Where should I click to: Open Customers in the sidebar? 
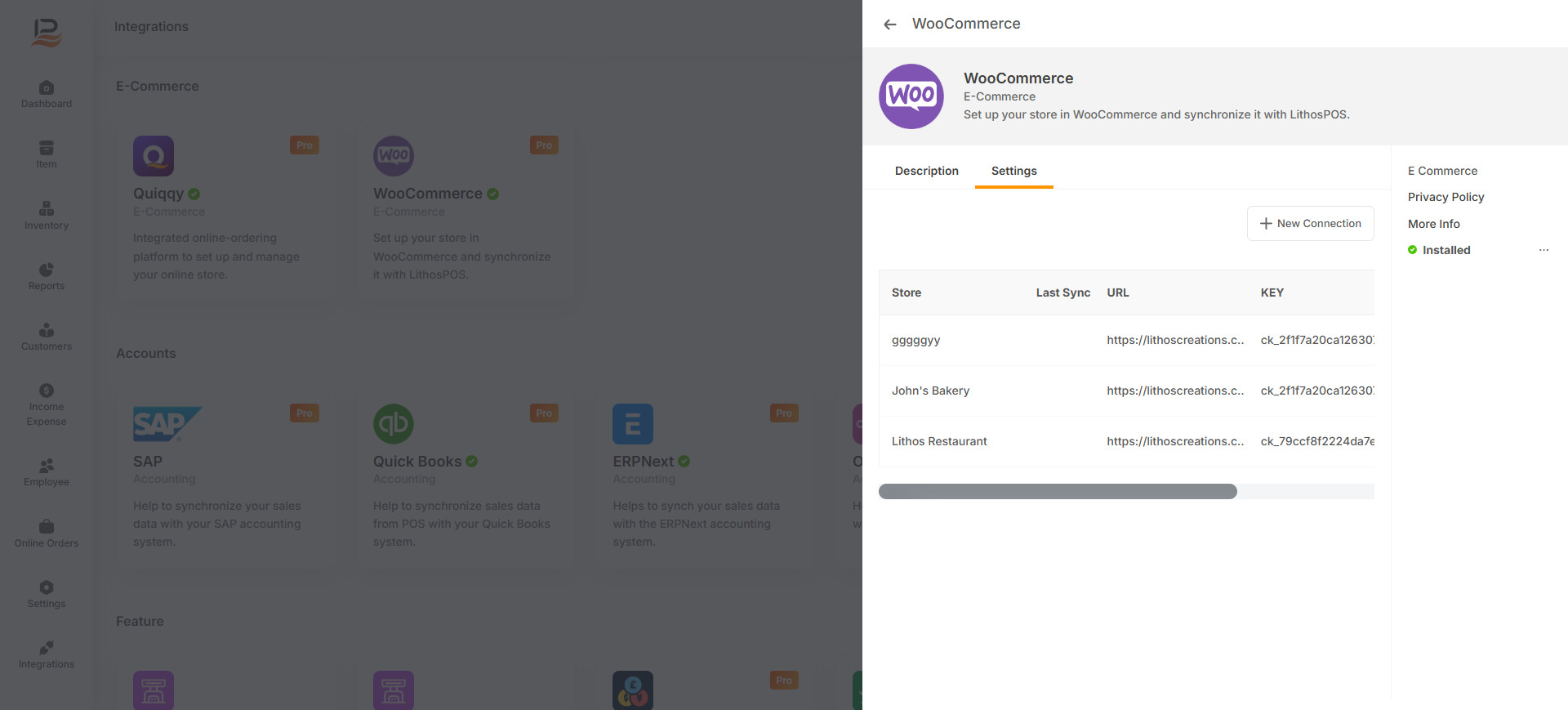point(47,337)
